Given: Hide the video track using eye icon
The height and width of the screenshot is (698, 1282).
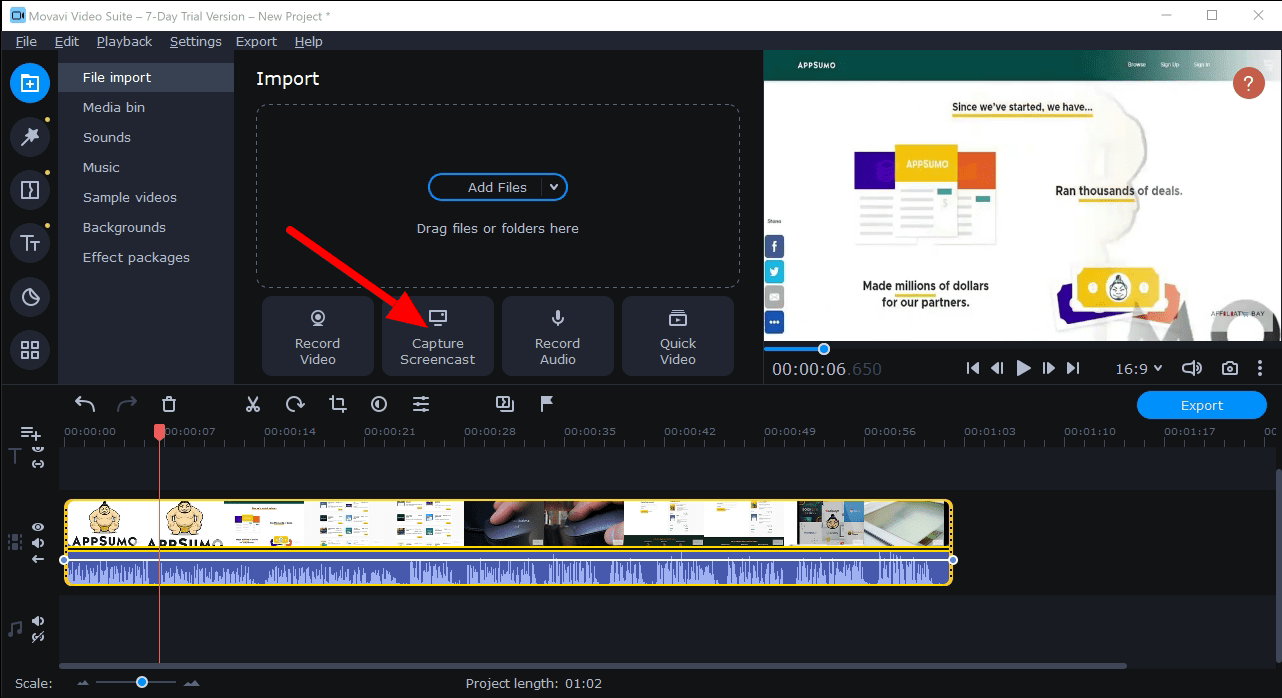Looking at the screenshot, I should pos(38,527).
